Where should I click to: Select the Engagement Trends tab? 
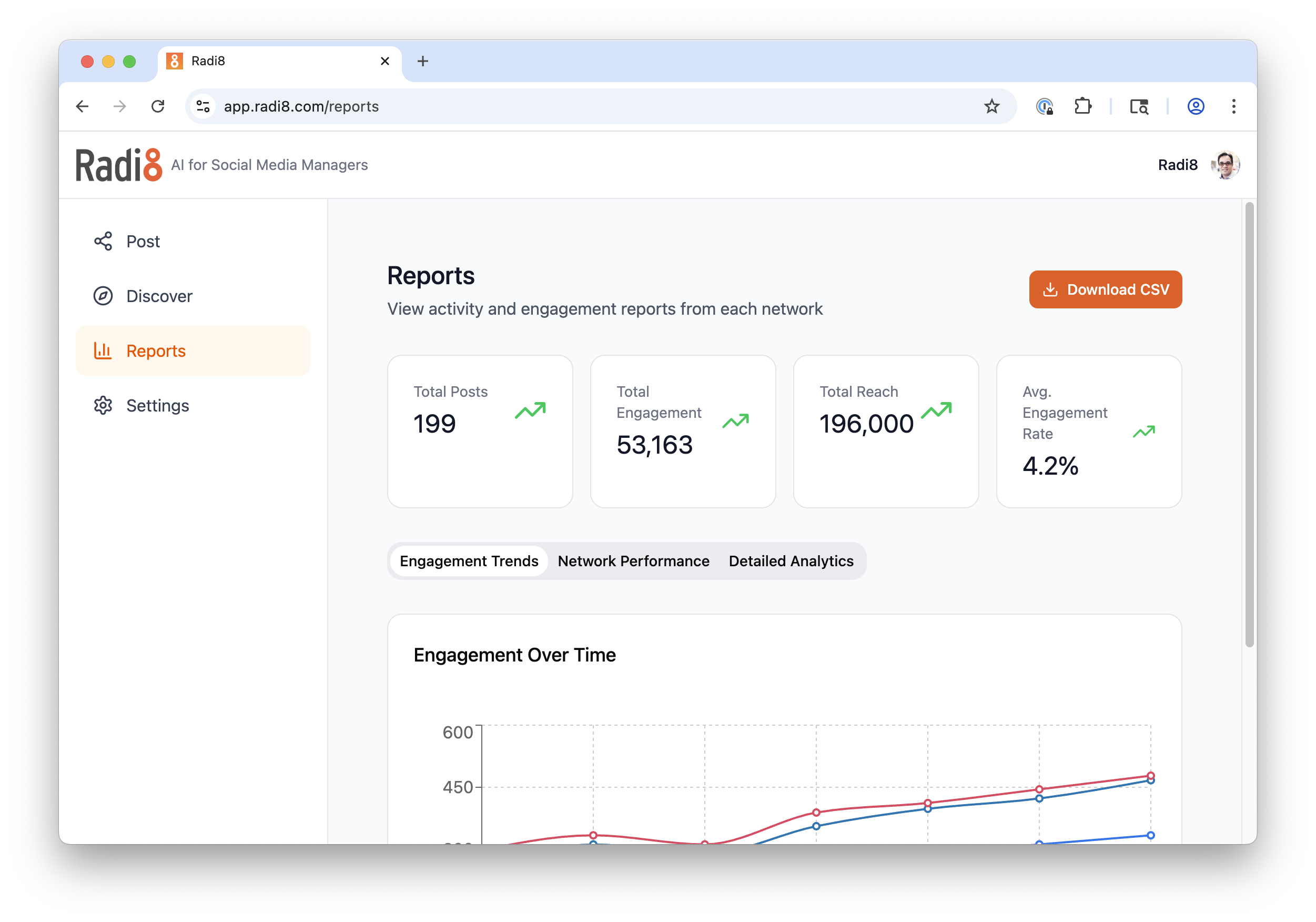pos(468,561)
